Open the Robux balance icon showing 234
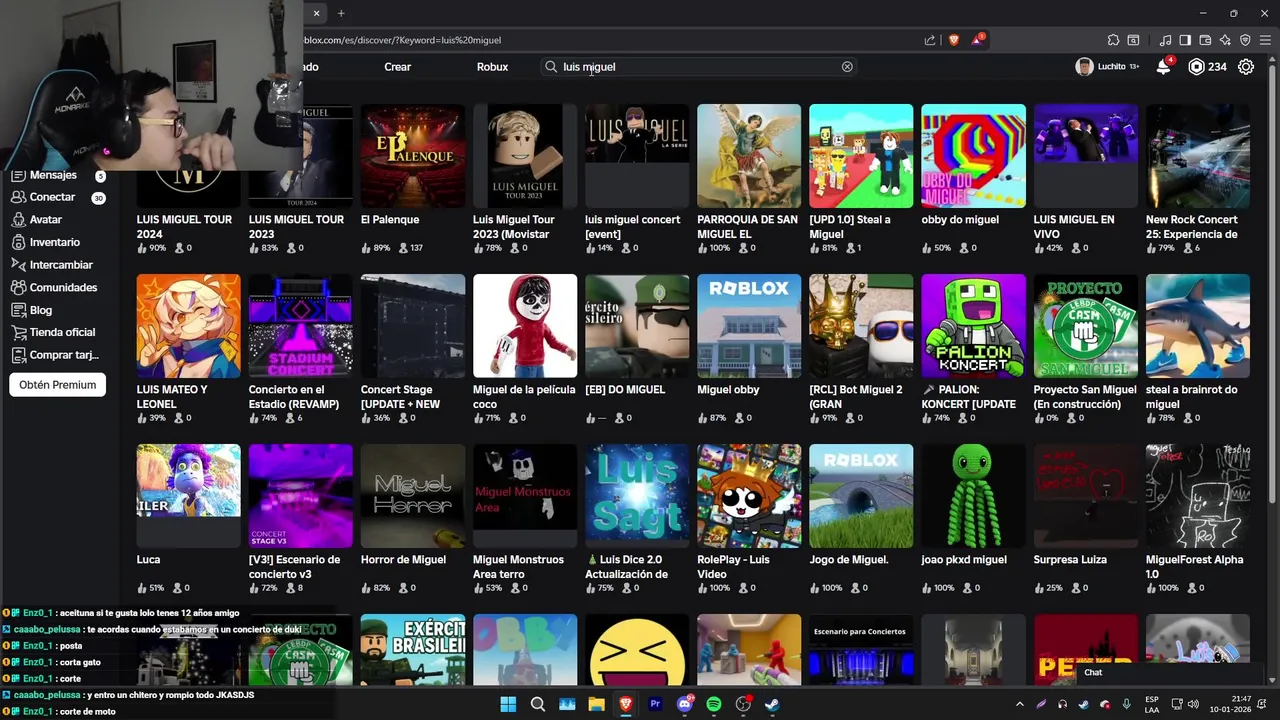Image resolution: width=1280 pixels, height=720 pixels. (x=1196, y=67)
